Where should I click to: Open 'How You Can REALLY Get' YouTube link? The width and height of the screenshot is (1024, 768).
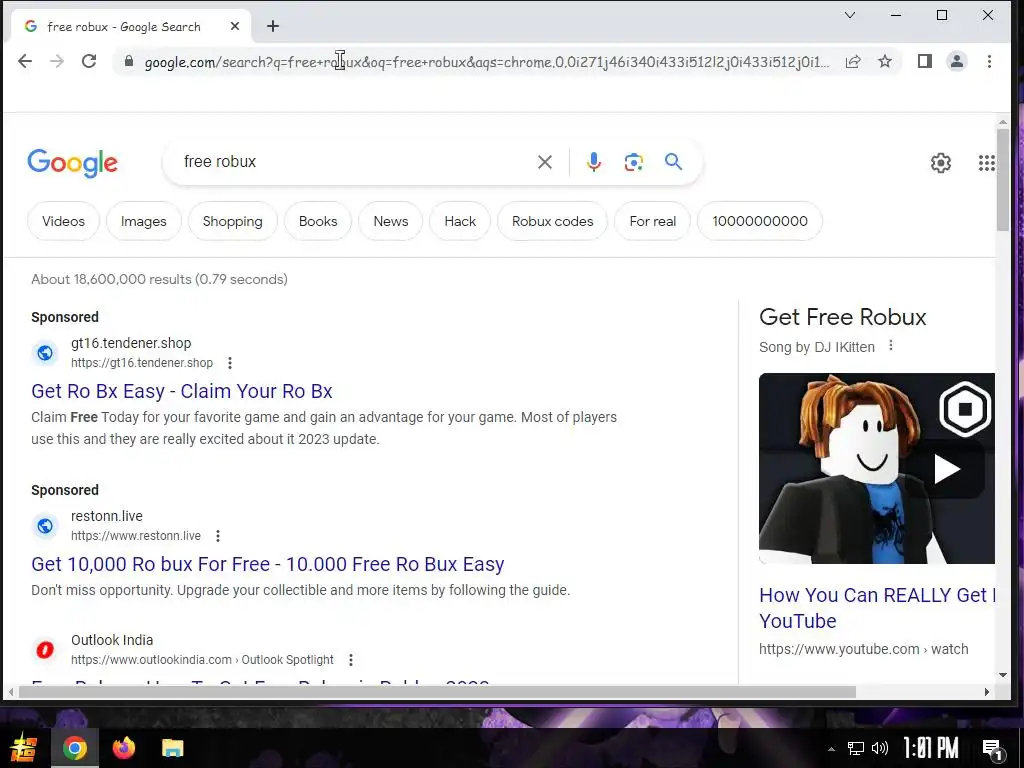(876, 608)
